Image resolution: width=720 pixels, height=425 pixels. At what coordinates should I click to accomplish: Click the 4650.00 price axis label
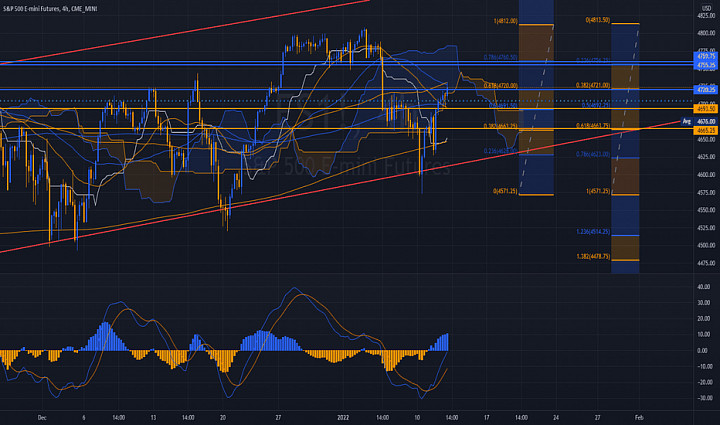706,140
